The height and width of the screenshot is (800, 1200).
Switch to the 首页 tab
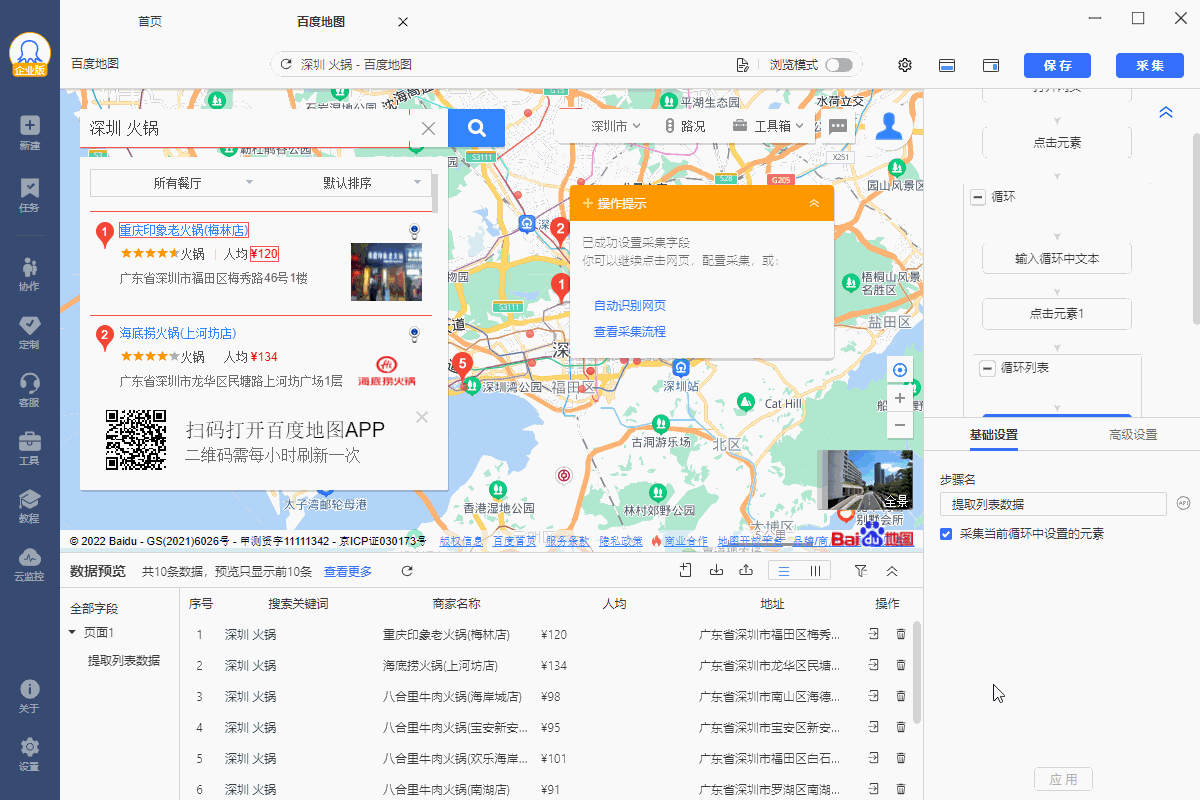(x=150, y=21)
